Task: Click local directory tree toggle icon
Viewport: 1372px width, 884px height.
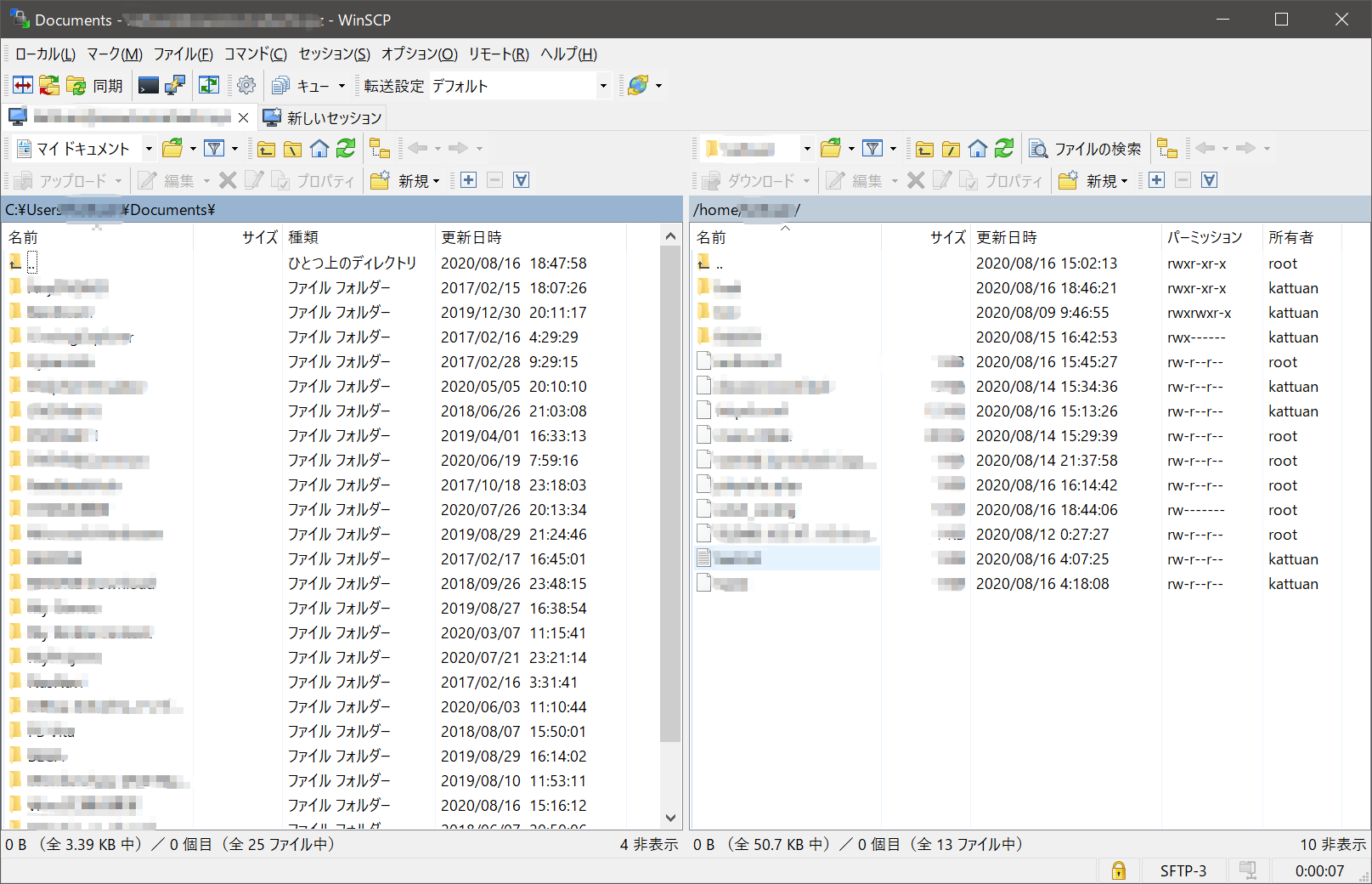Action: (x=380, y=149)
